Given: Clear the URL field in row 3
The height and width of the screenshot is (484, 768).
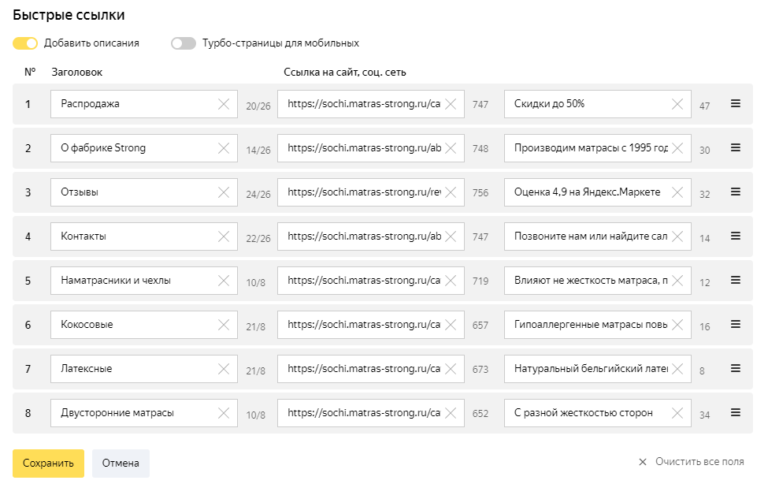Looking at the screenshot, I should pos(451,192).
